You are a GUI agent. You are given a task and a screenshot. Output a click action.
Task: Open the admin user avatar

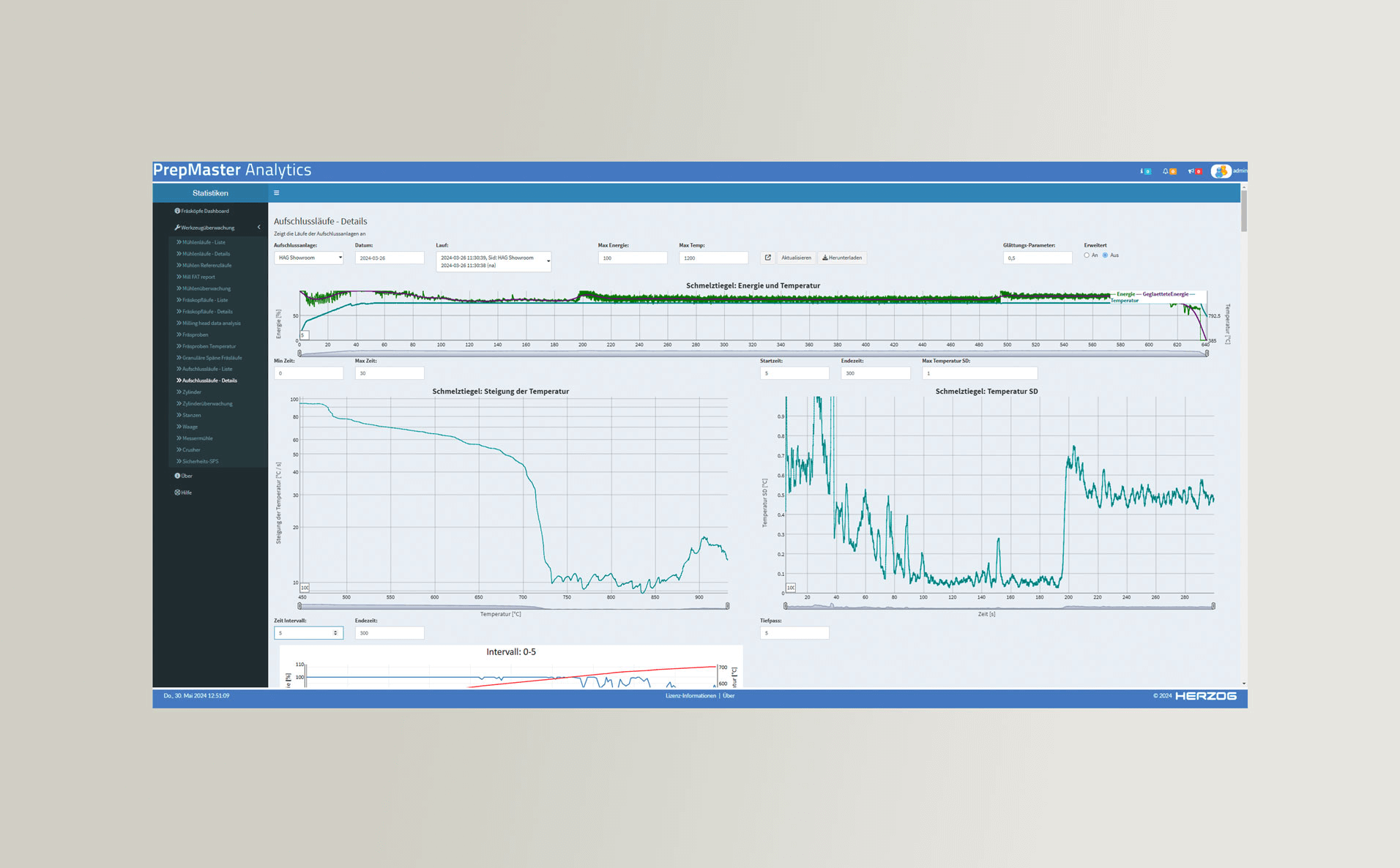point(1221,171)
